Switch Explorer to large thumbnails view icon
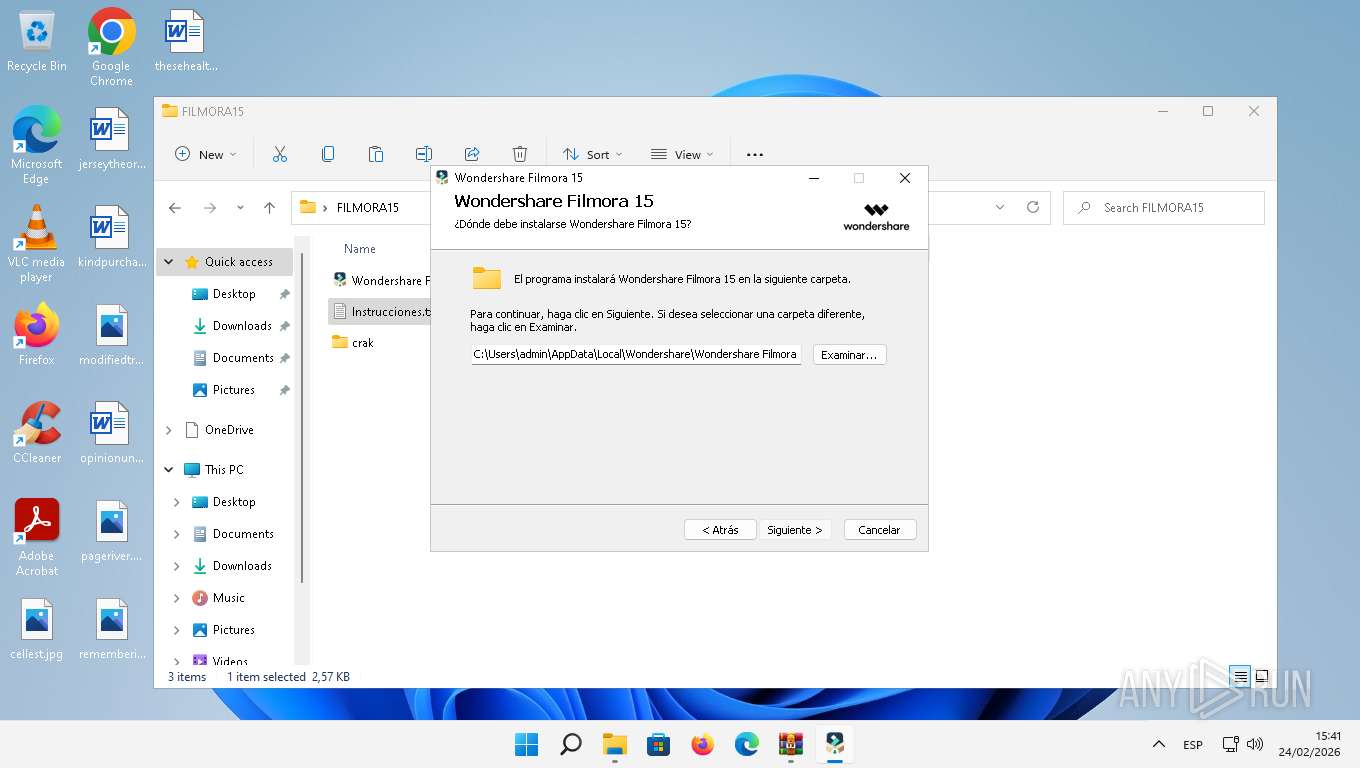Image resolution: width=1360 pixels, height=768 pixels. pyautogui.click(x=1262, y=676)
